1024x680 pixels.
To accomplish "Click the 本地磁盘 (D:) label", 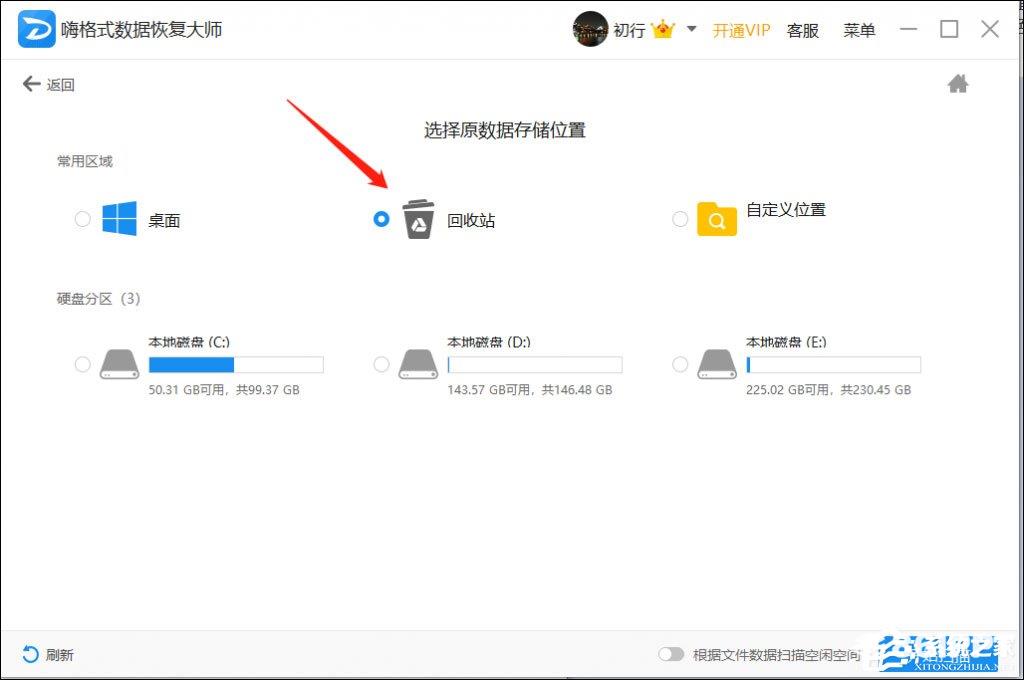I will 489,342.
